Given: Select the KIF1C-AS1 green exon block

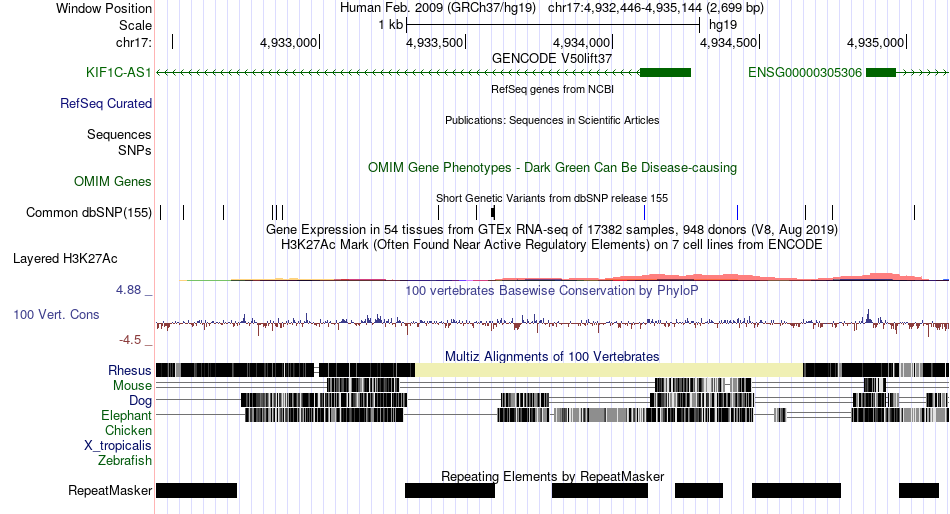Looking at the screenshot, I should click(665, 73).
